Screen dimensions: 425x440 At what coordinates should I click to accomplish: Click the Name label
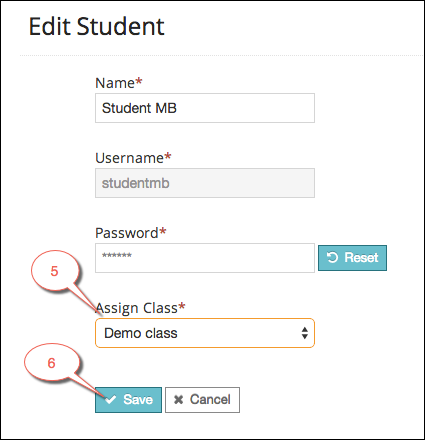tap(119, 83)
